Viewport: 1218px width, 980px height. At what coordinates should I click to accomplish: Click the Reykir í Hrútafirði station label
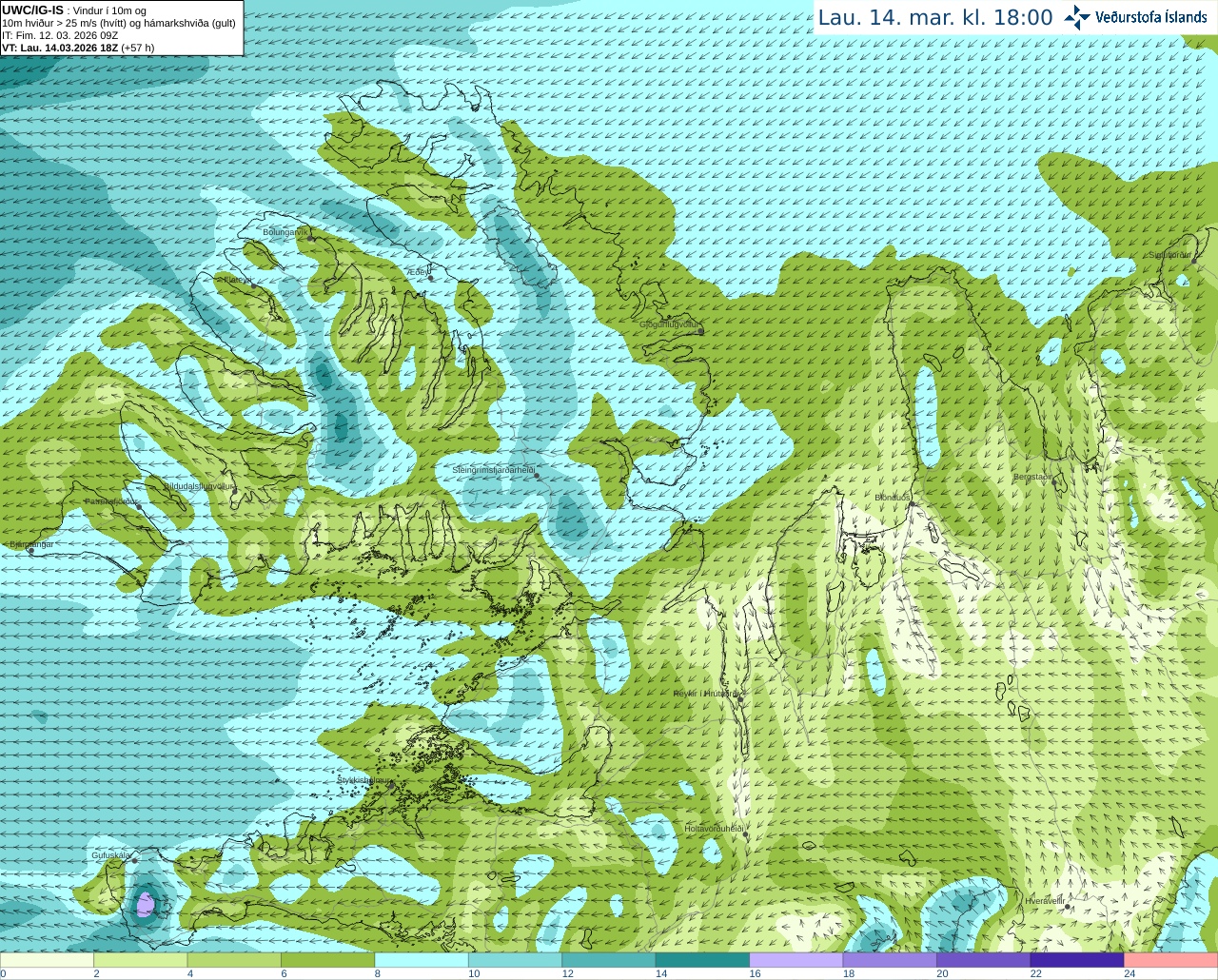706,694
